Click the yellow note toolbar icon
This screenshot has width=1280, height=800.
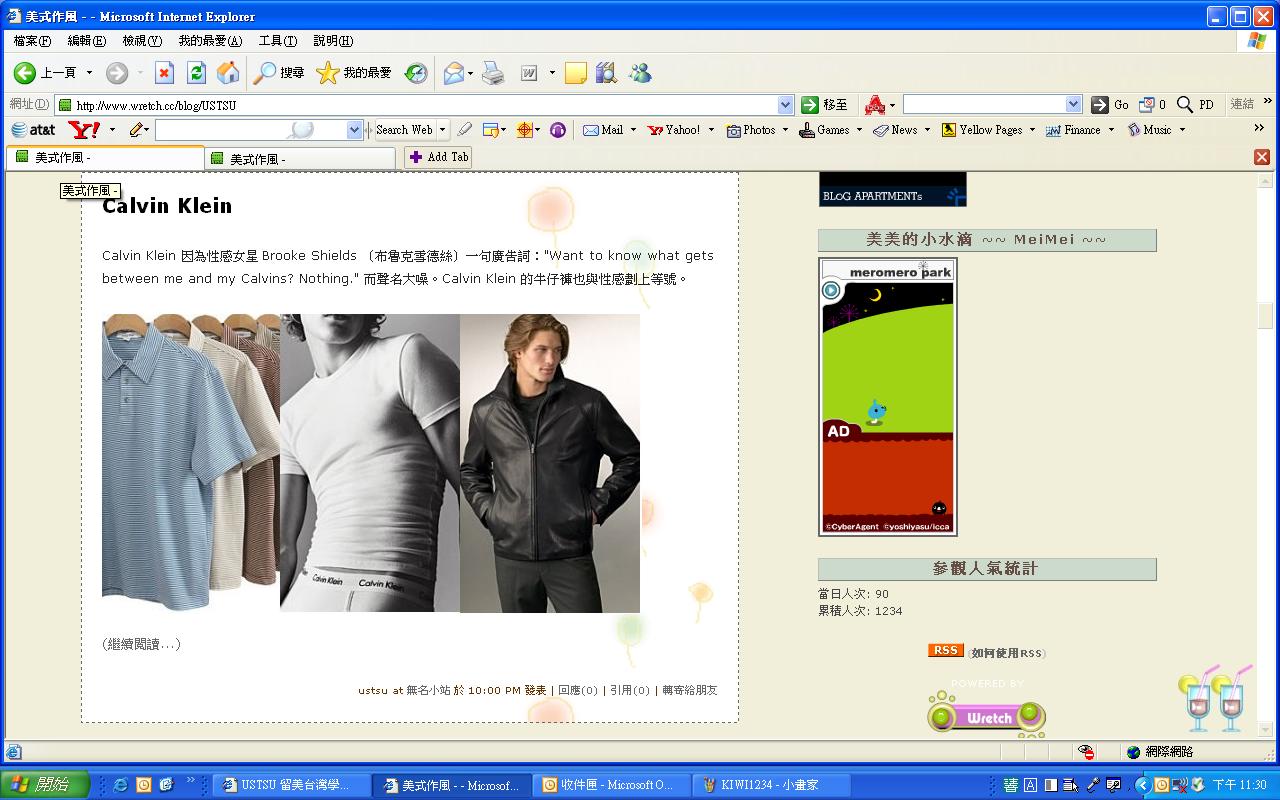click(575, 73)
